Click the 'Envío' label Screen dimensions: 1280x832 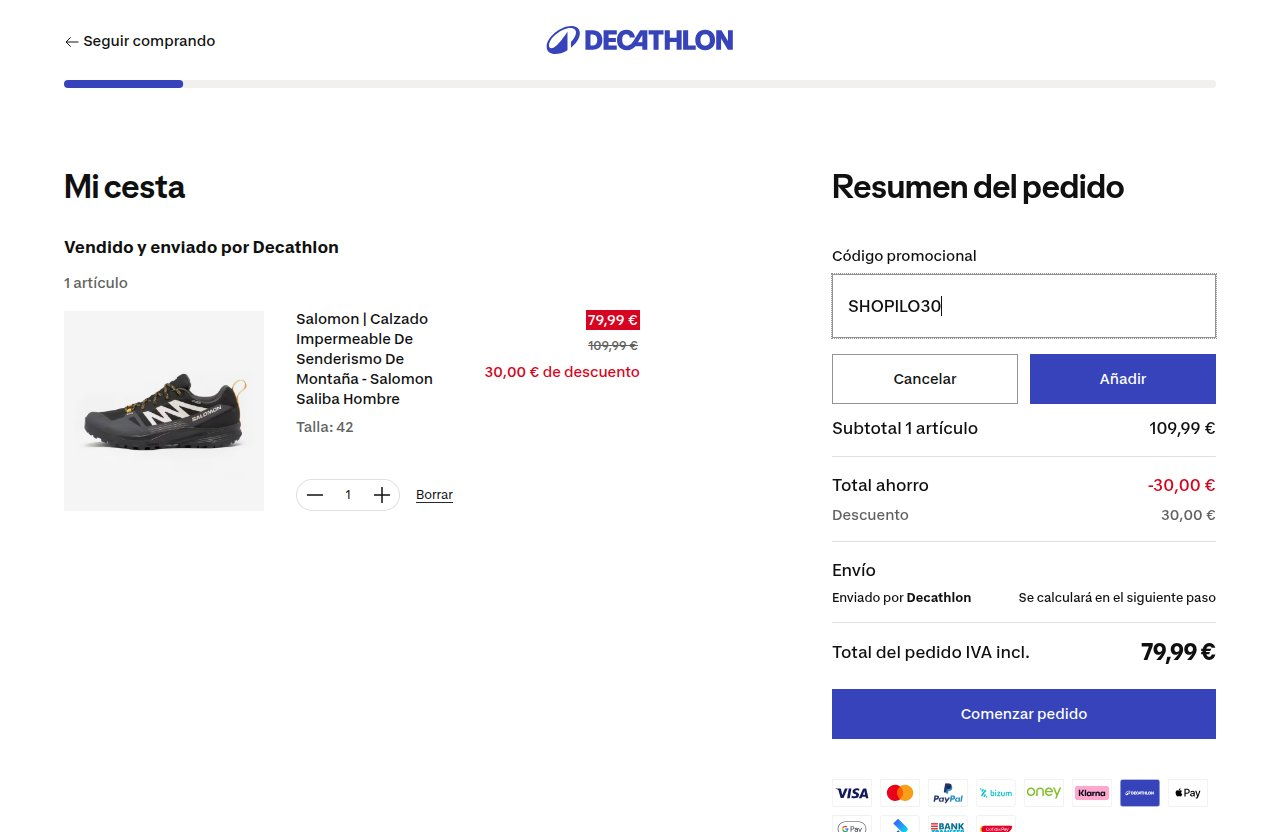[854, 570]
